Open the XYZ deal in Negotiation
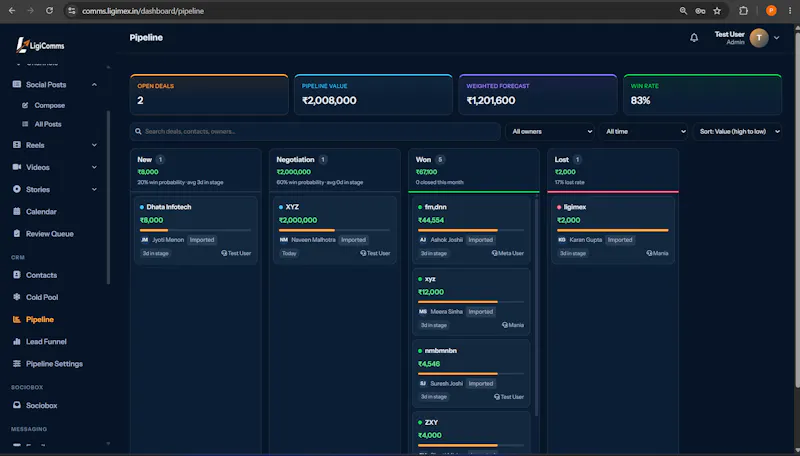The height and width of the screenshot is (456, 800). (x=335, y=230)
